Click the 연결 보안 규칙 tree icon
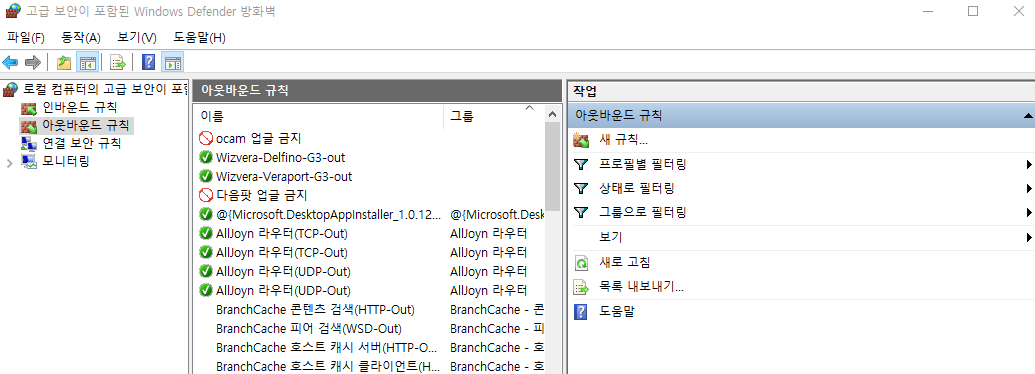This screenshot has height=374, width=1035. (28, 143)
